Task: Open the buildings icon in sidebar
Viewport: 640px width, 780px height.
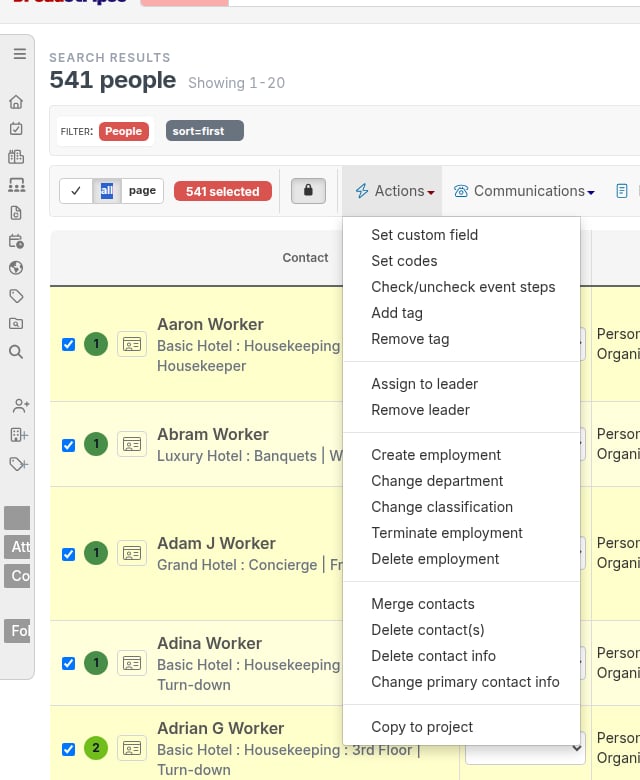Action: tap(16, 157)
